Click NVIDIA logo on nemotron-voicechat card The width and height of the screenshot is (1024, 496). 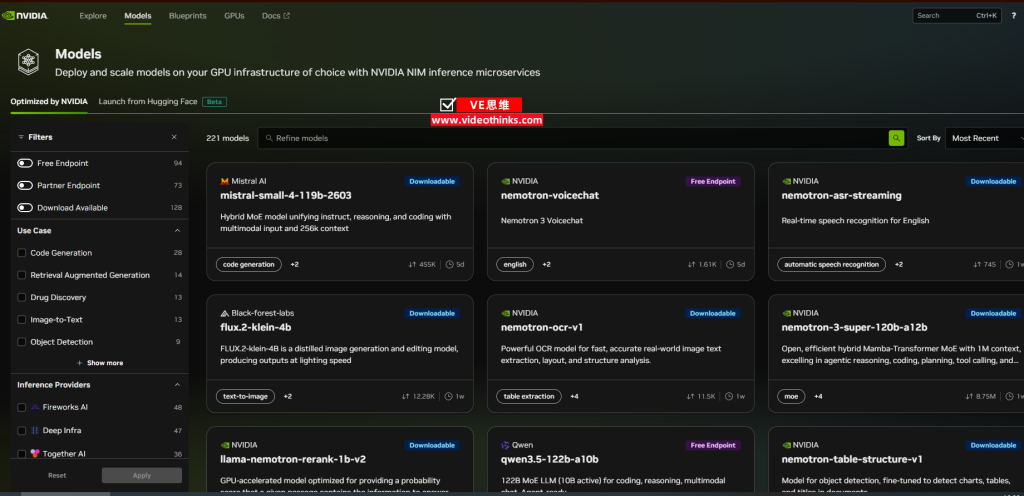505,181
